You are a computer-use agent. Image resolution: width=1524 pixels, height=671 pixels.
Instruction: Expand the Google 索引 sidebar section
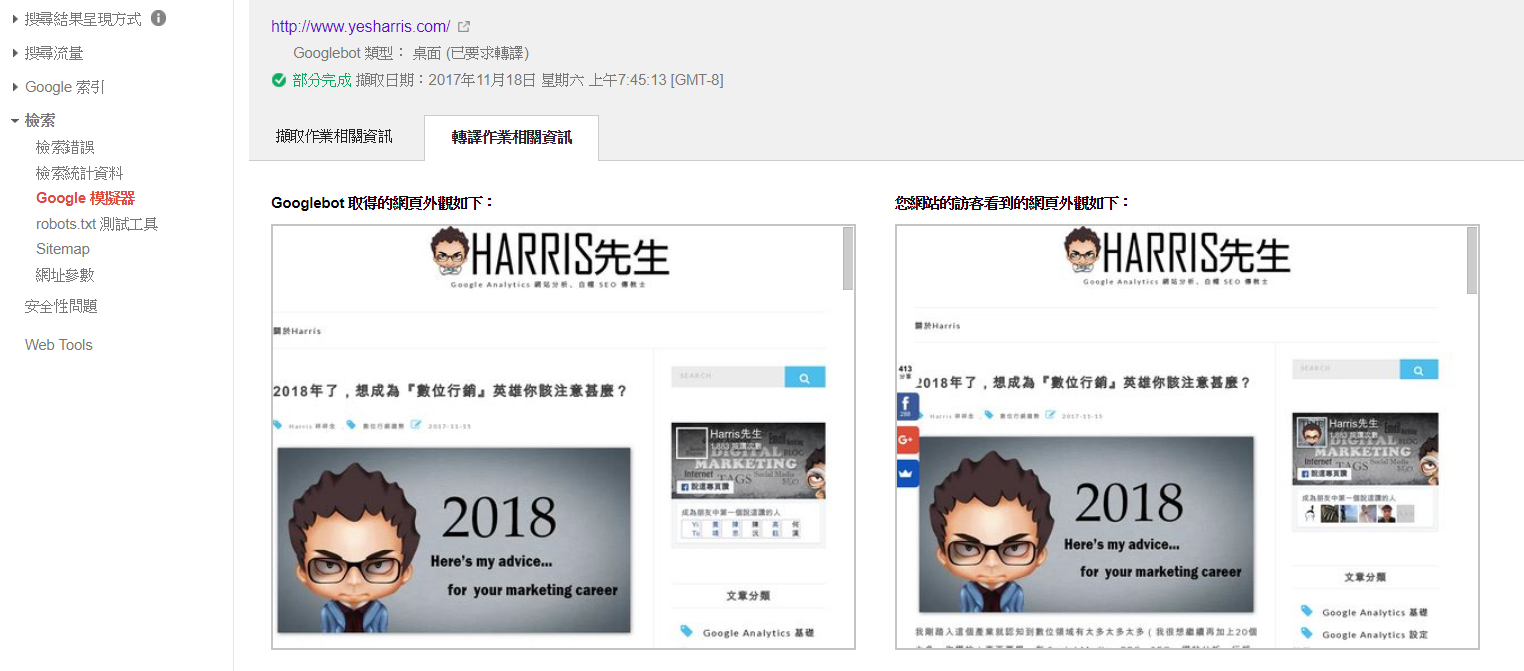pos(58,87)
